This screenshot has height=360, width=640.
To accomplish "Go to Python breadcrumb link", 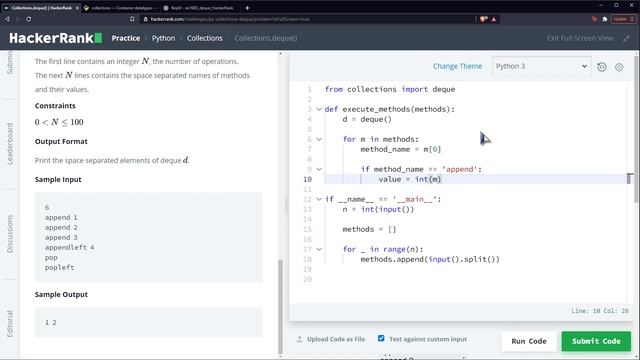I will [163, 38].
